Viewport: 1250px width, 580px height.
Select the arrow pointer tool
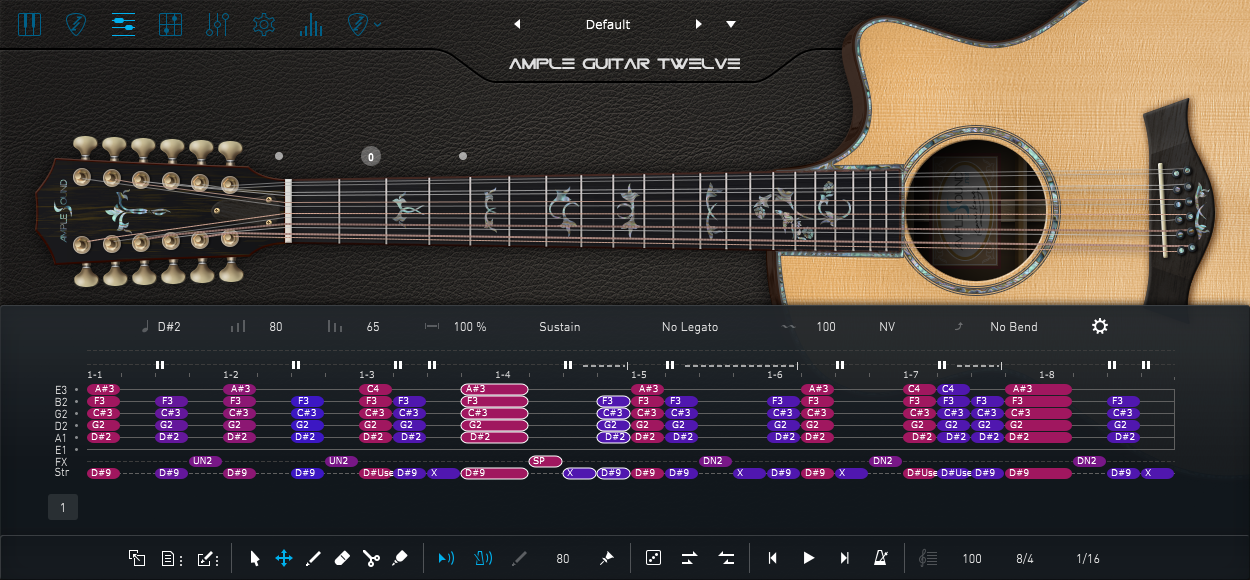pyautogui.click(x=254, y=558)
